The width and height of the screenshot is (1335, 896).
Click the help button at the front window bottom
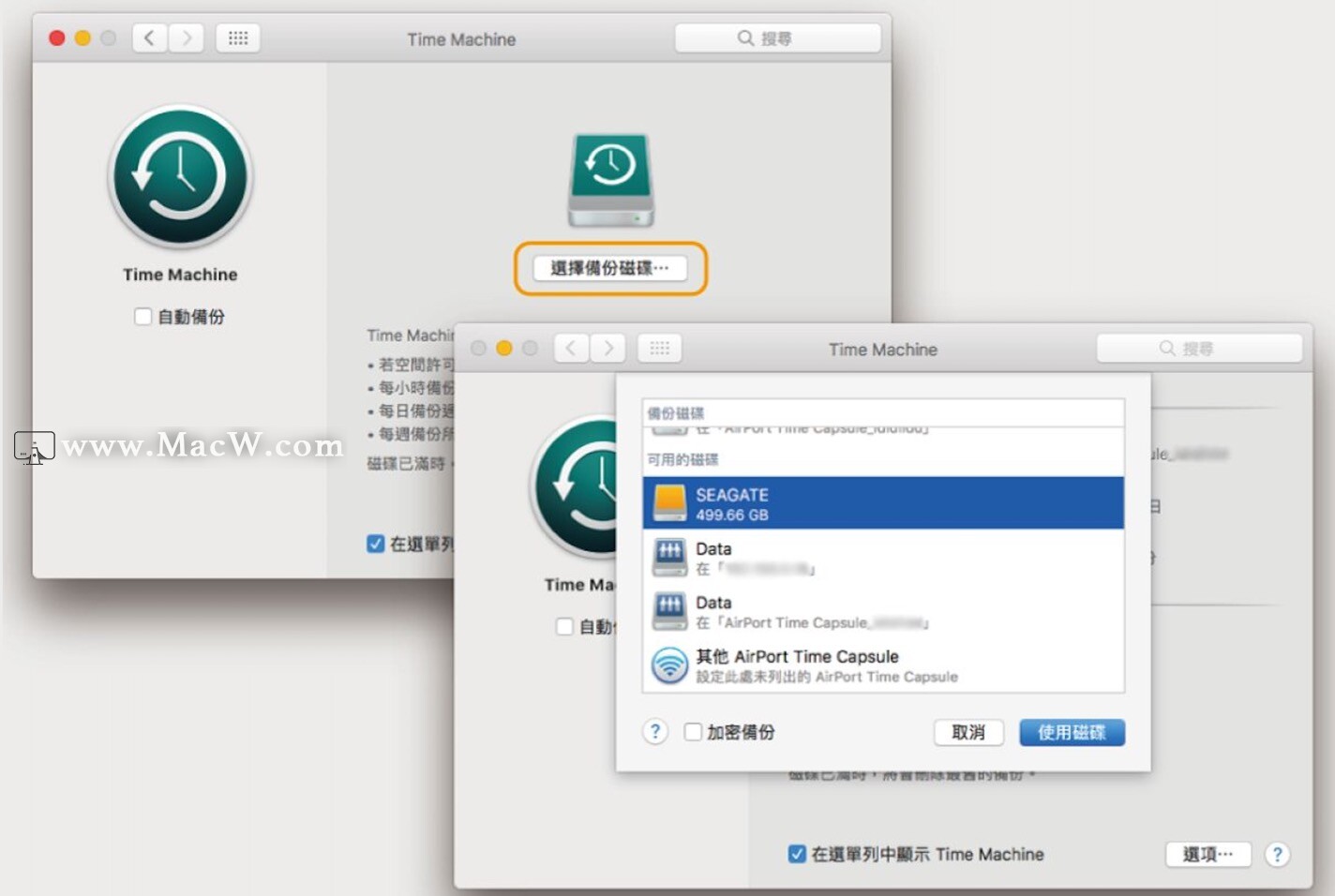(1277, 854)
